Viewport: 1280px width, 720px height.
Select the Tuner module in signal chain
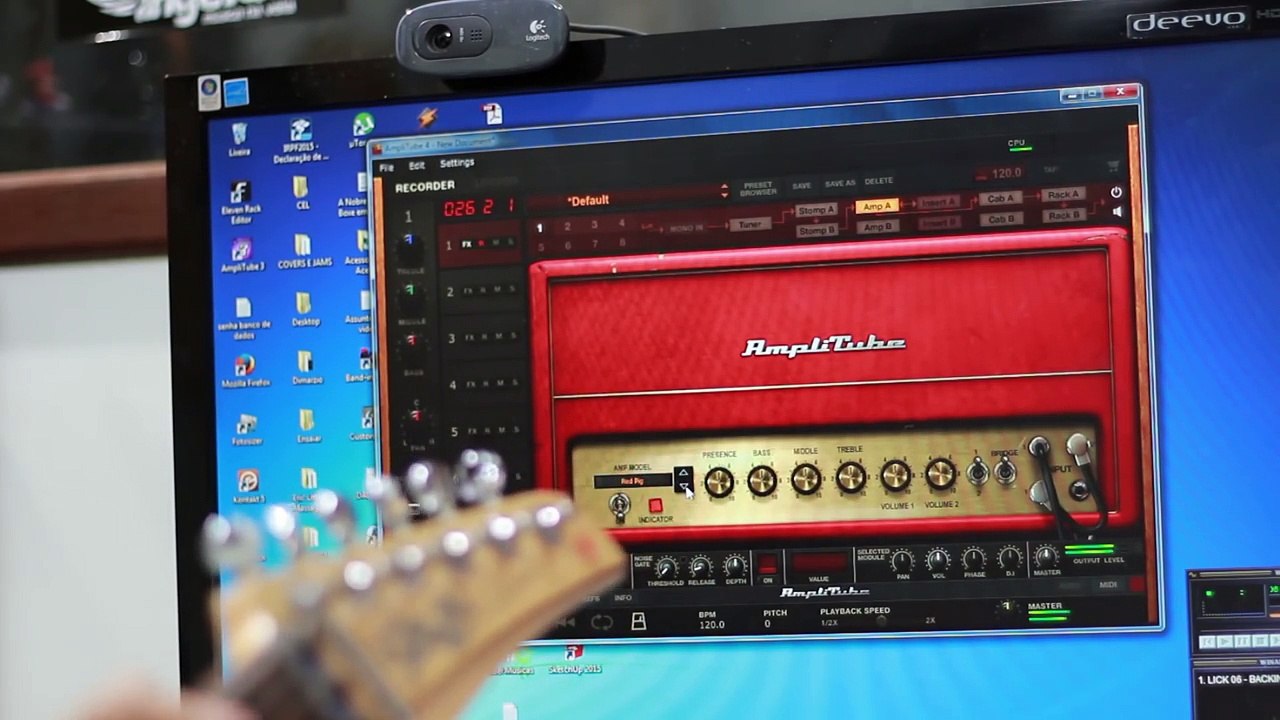click(751, 225)
